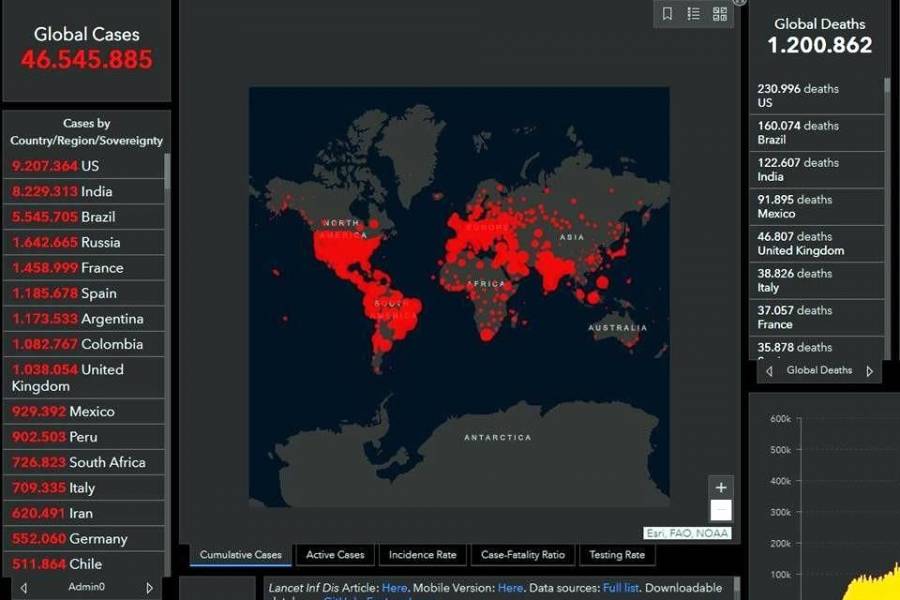Select Chile in the cases list
The image size is (900, 600).
click(x=84, y=564)
